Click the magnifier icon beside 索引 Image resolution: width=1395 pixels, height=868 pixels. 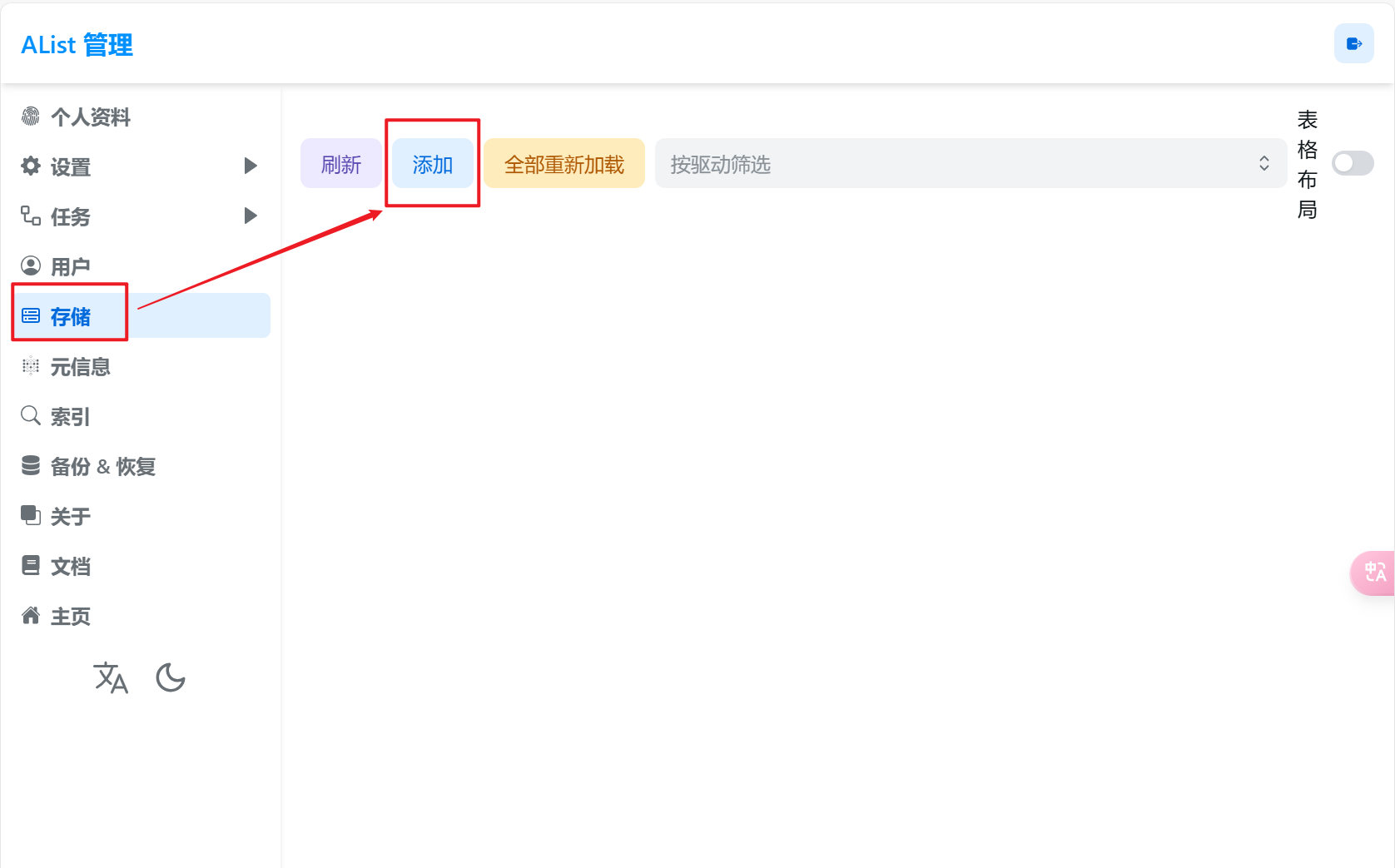coord(31,416)
